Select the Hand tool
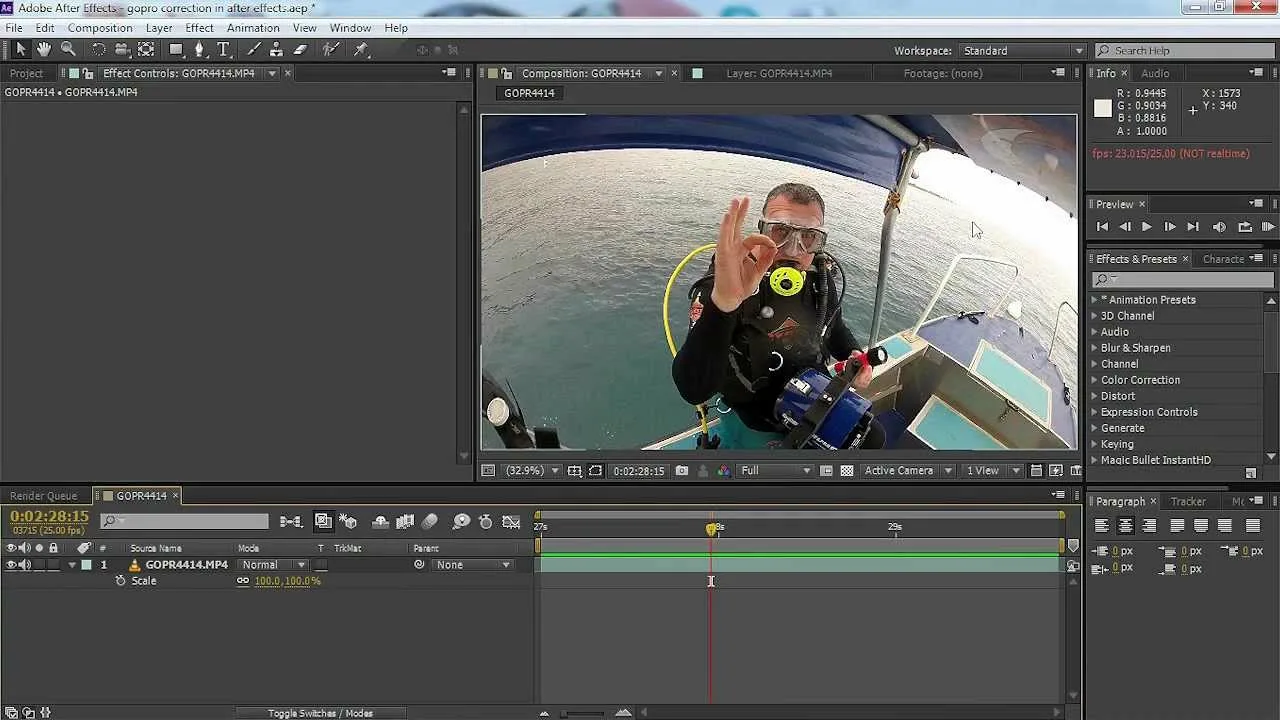The height and width of the screenshot is (720, 1280). point(44,50)
